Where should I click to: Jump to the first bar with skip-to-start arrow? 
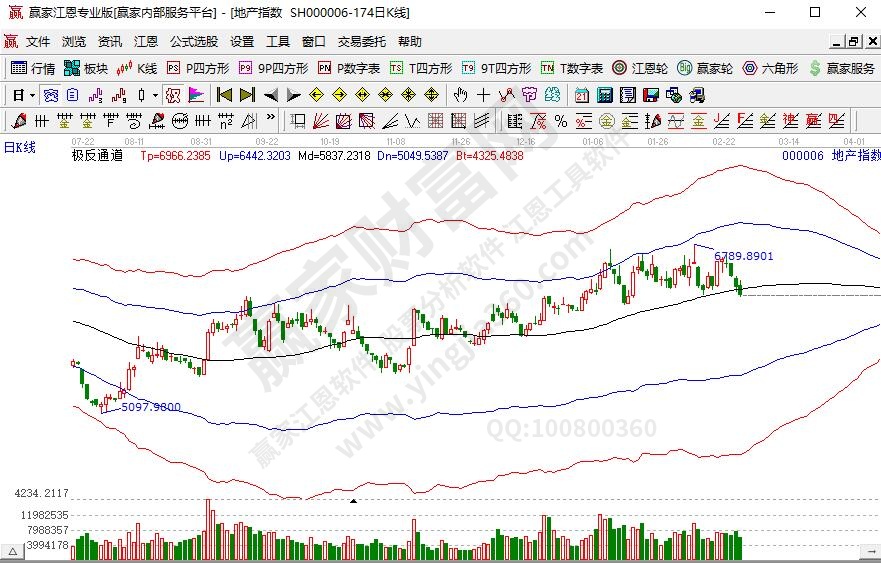pyautogui.click(x=224, y=95)
